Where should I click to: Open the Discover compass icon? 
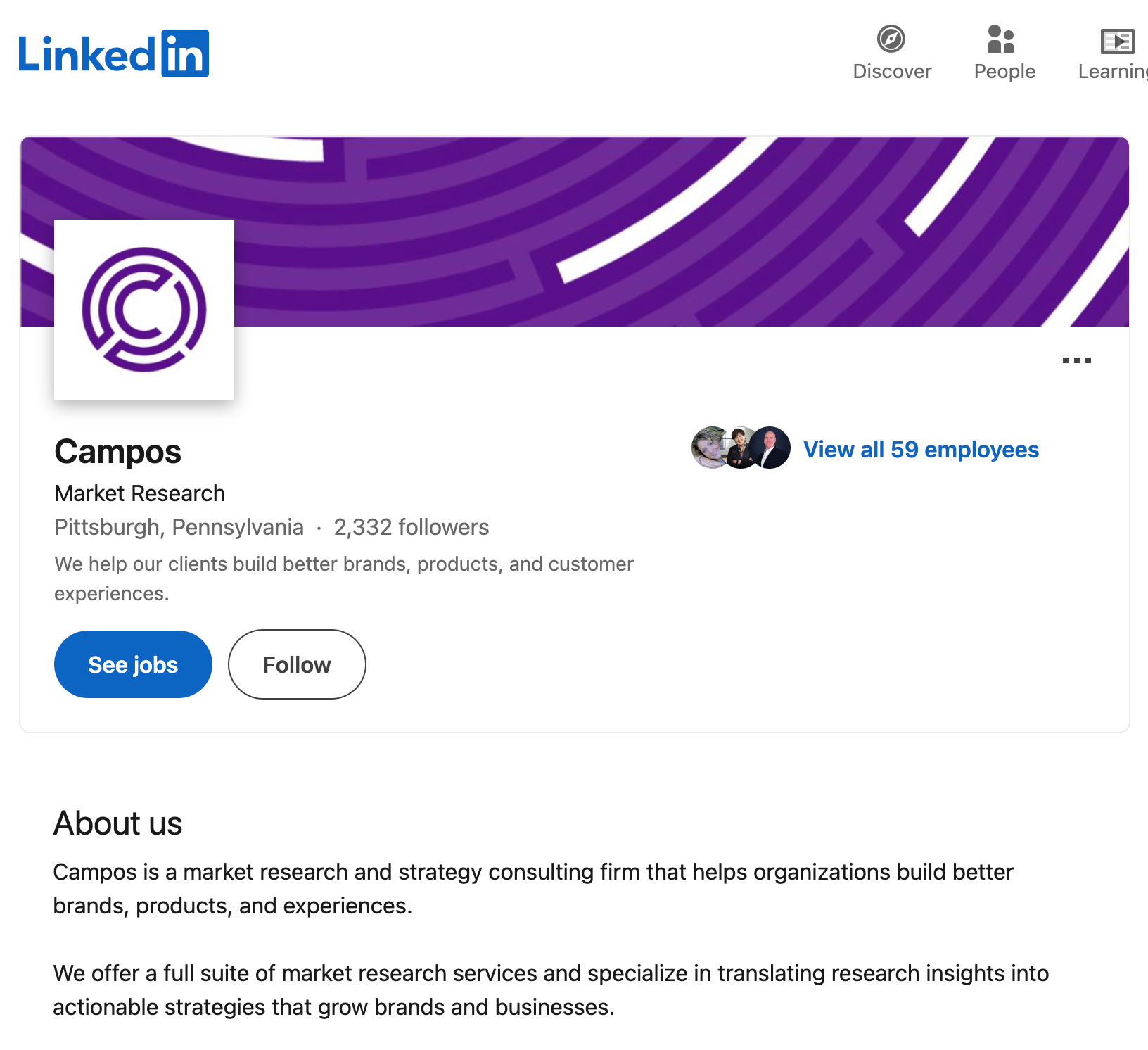pos(891,39)
